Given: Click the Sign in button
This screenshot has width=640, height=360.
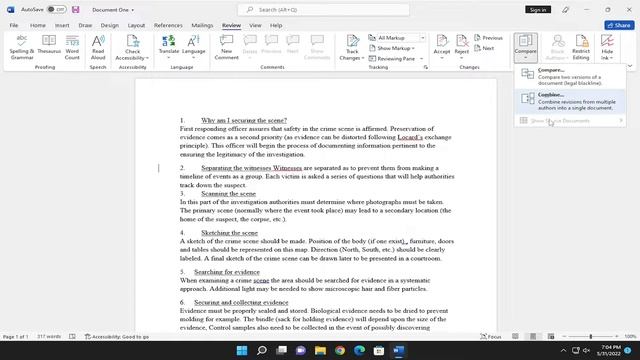Looking at the screenshot, I should pyautogui.click(x=538, y=10).
